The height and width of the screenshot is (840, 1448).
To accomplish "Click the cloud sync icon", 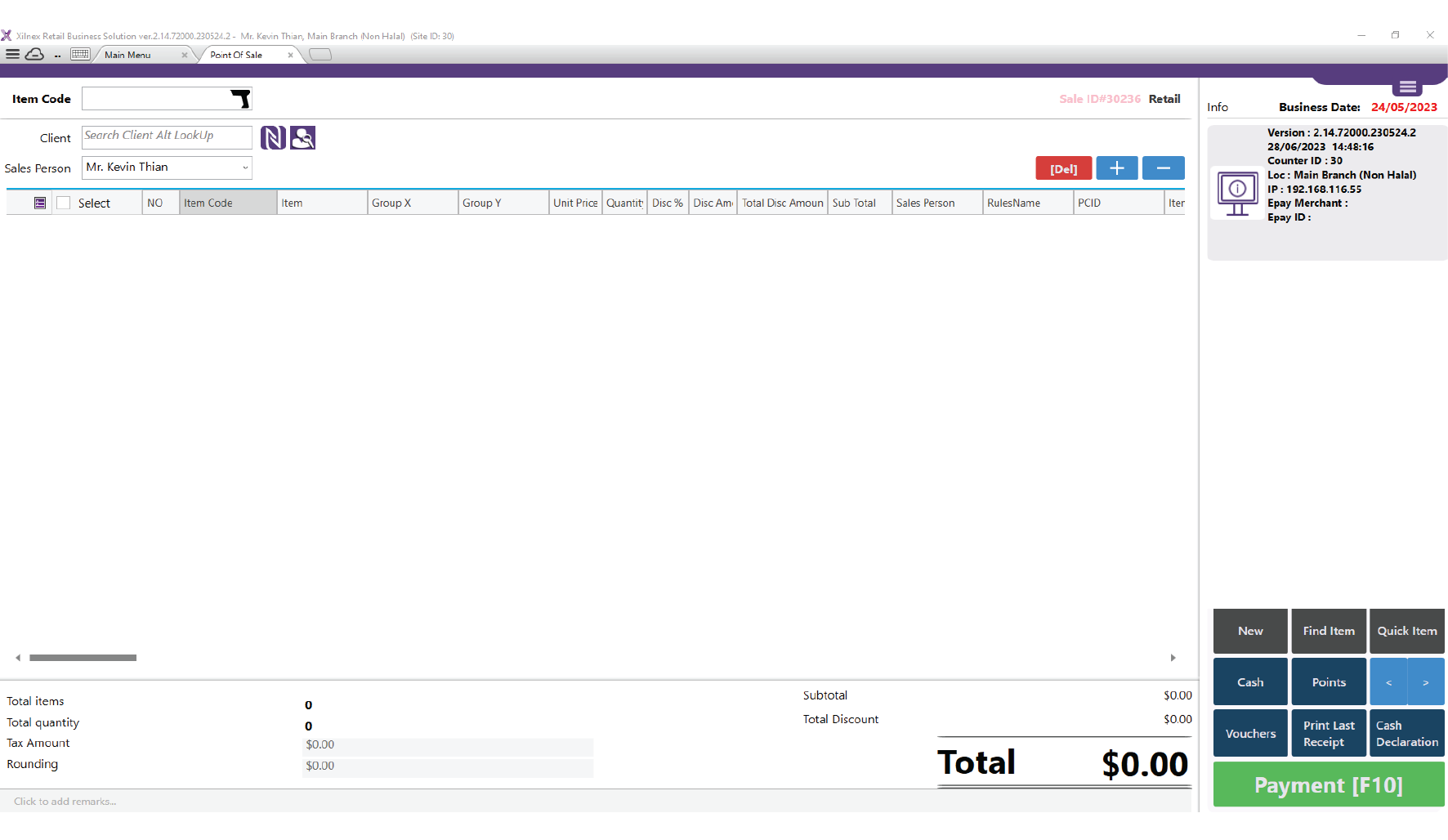I will point(34,55).
